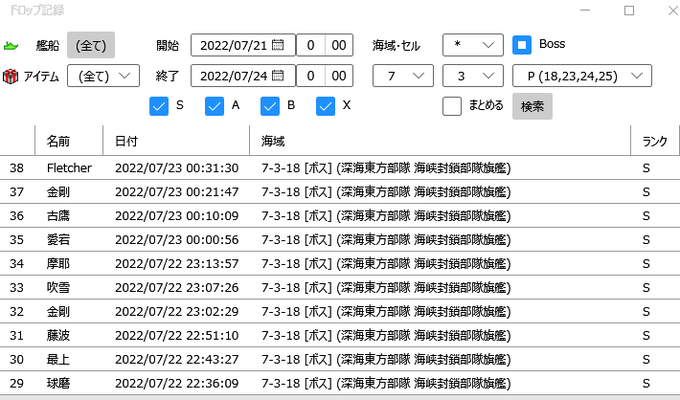Click the start hour field
This screenshot has height=400, width=680.
[x=311, y=45]
